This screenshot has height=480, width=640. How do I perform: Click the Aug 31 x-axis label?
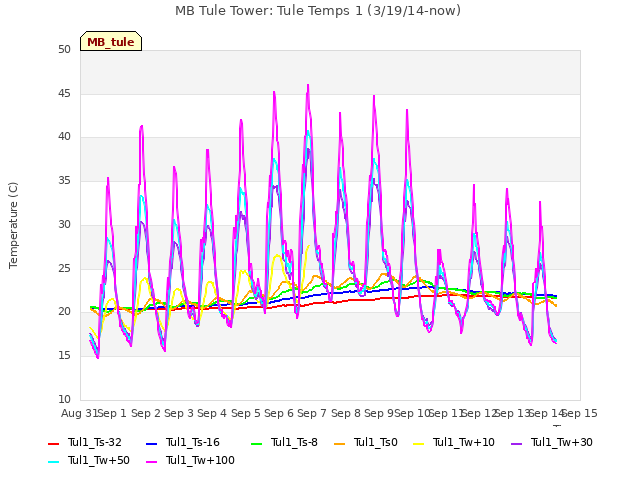79,413
